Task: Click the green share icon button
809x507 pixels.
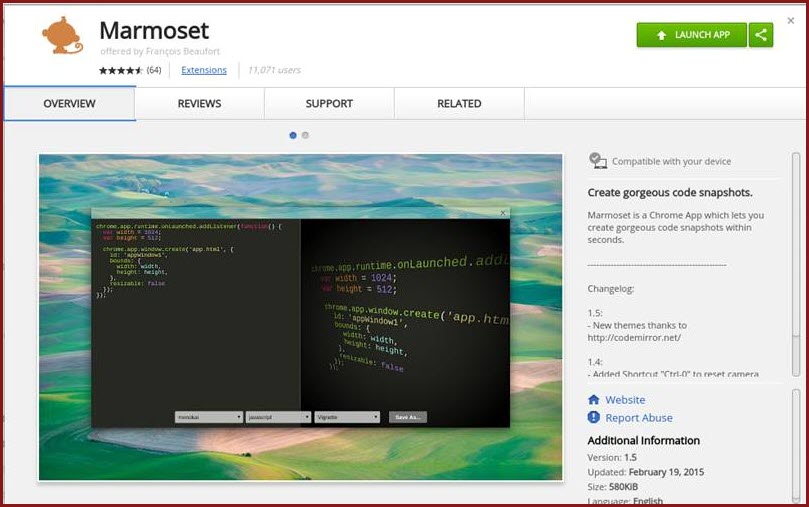Action: point(762,35)
